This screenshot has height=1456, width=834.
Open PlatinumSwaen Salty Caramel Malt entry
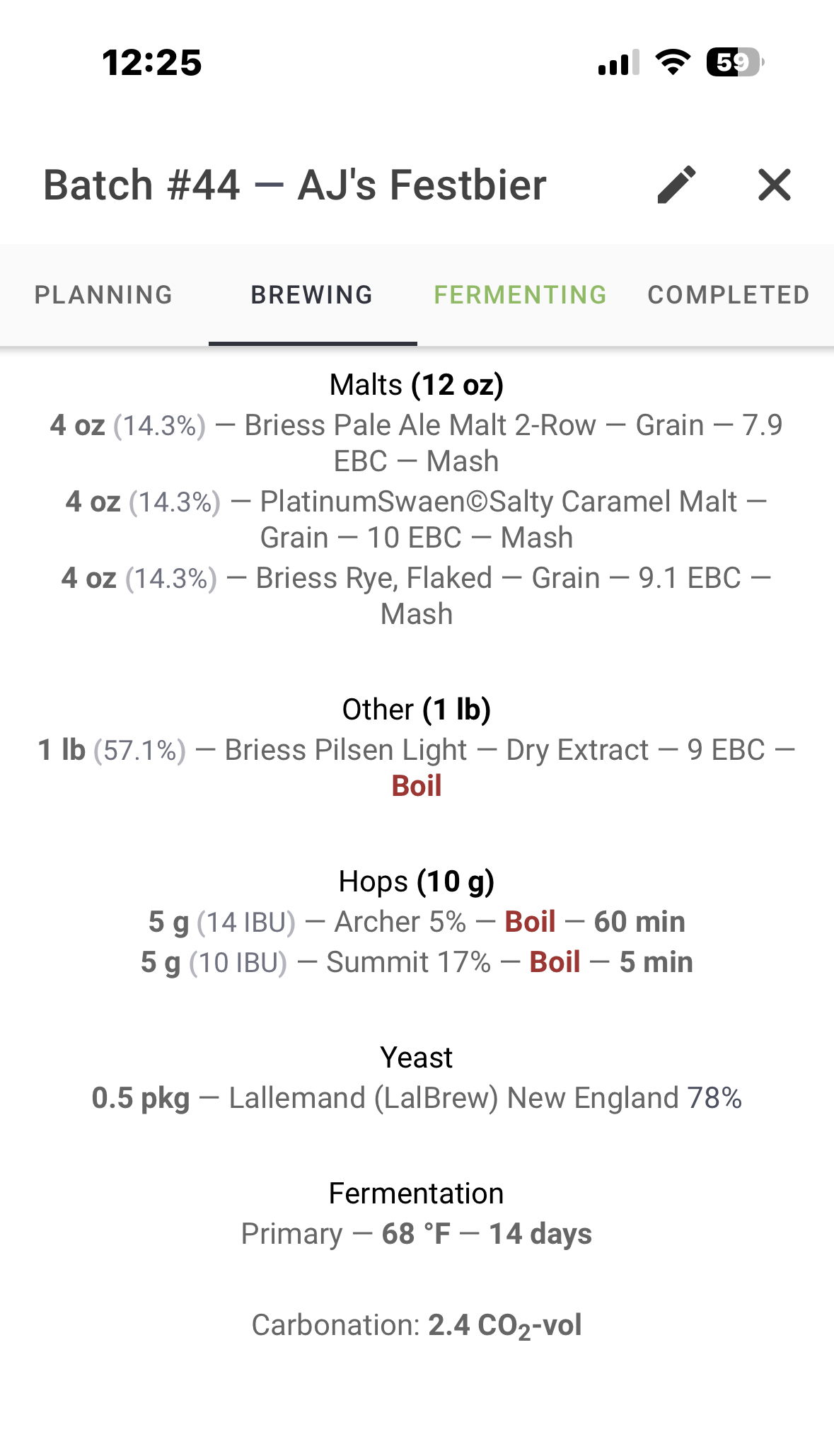tap(417, 519)
